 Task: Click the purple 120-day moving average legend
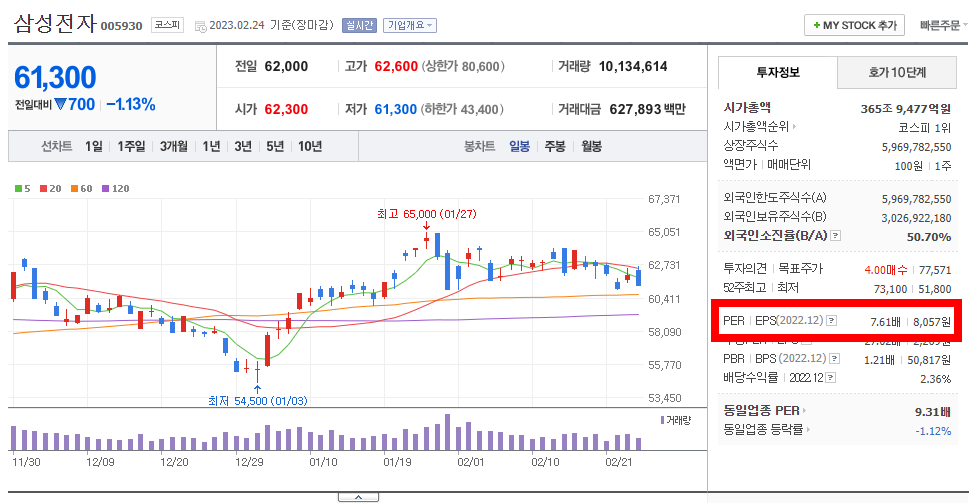pyautogui.click(x=115, y=188)
